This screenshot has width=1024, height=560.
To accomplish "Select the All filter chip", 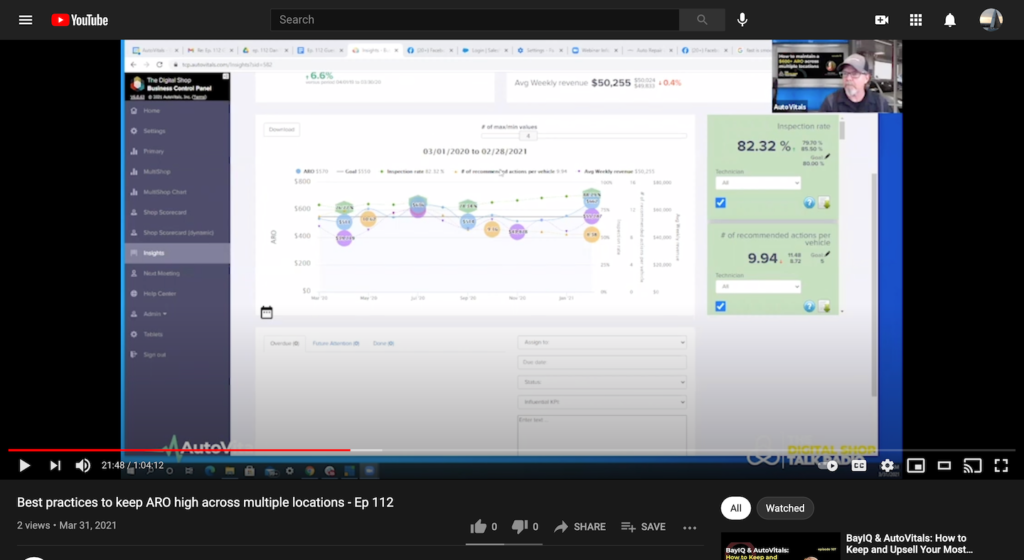I will coord(735,508).
